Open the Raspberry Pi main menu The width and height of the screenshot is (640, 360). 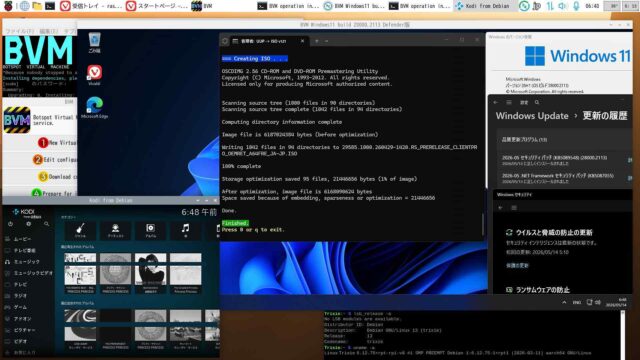pos(8,6)
